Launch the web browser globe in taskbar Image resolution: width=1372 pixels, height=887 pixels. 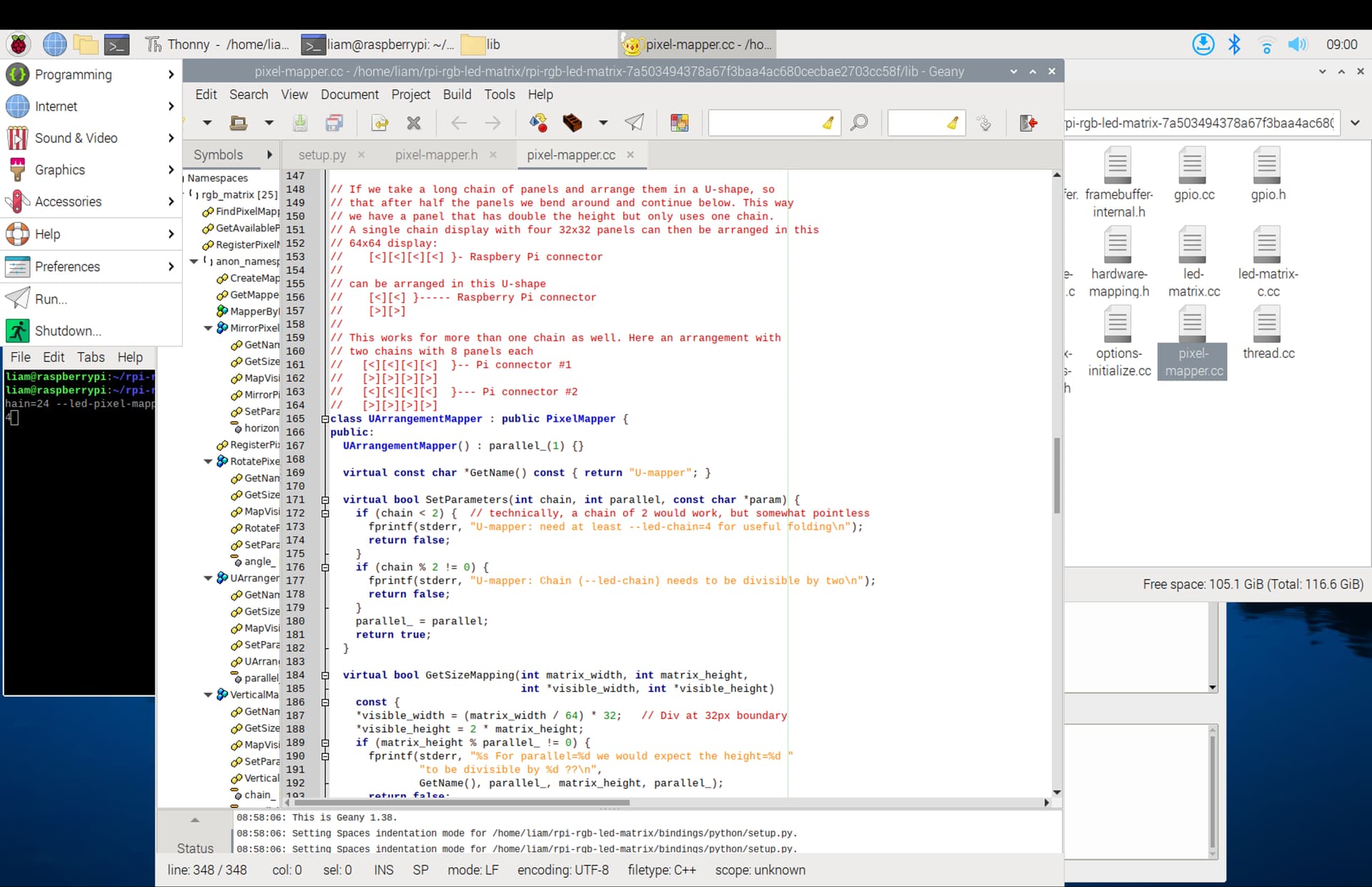coord(54,44)
